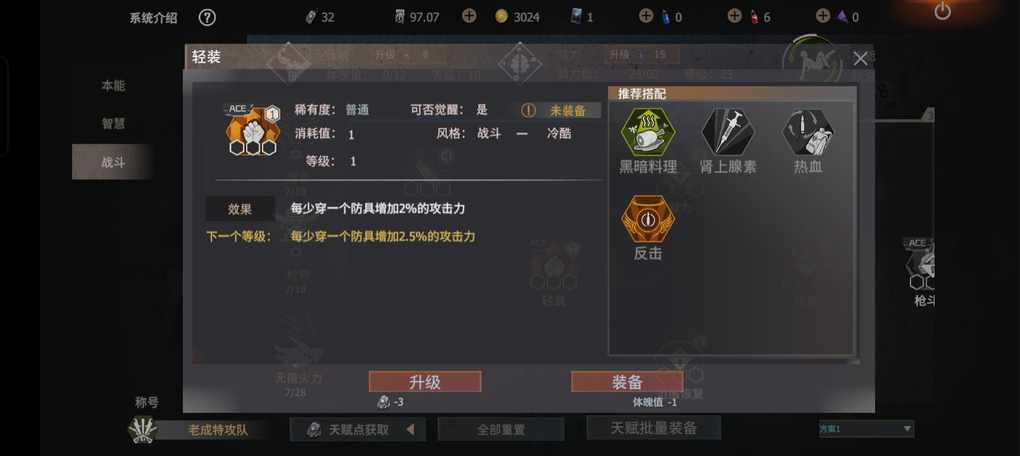The image size is (1020, 456).
Task: Switch to the 智慧 tab
Action: [113, 124]
